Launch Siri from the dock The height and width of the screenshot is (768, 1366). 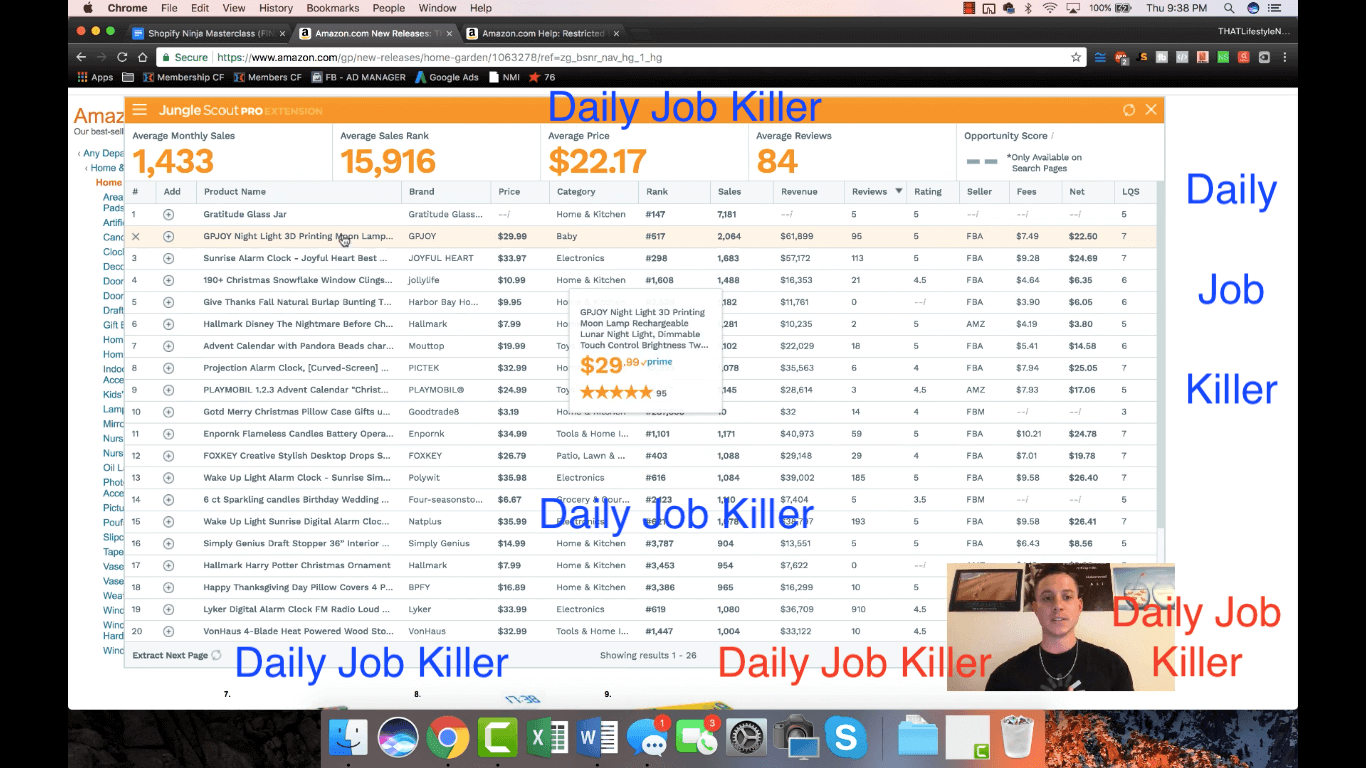[x=398, y=739]
